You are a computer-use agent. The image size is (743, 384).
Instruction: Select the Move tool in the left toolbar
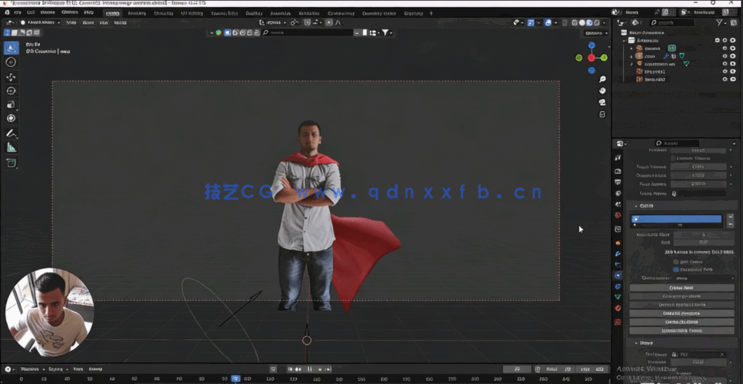(11, 77)
